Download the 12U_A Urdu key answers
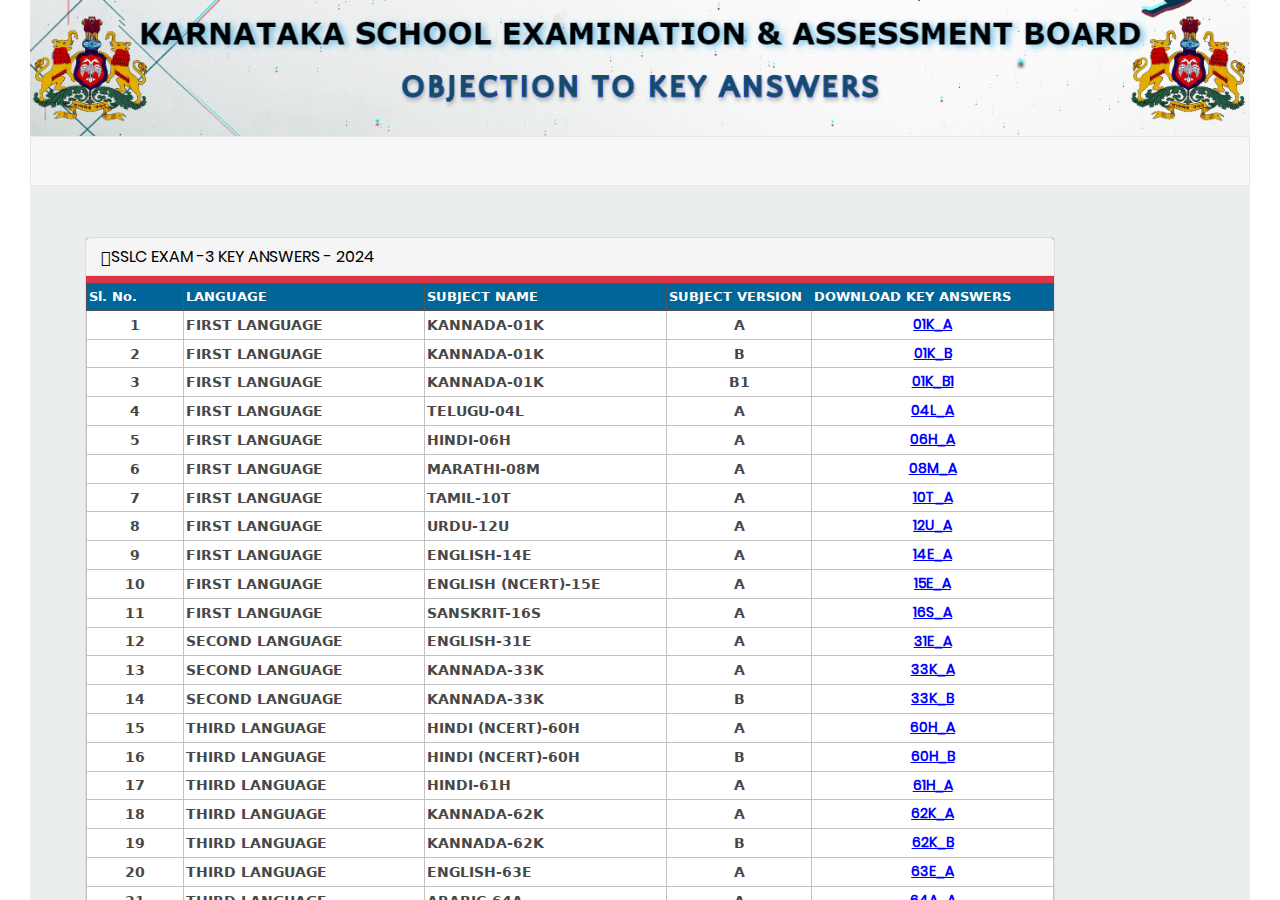This screenshot has height=900, width=1280. 932,526
